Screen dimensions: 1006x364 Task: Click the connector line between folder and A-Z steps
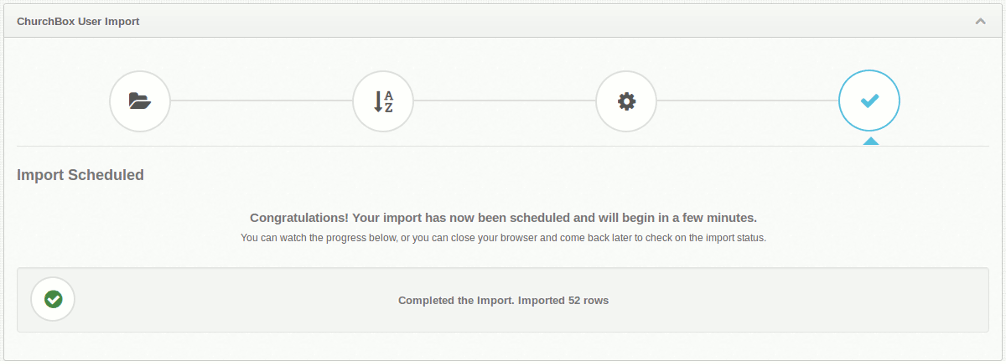[261, 101]
